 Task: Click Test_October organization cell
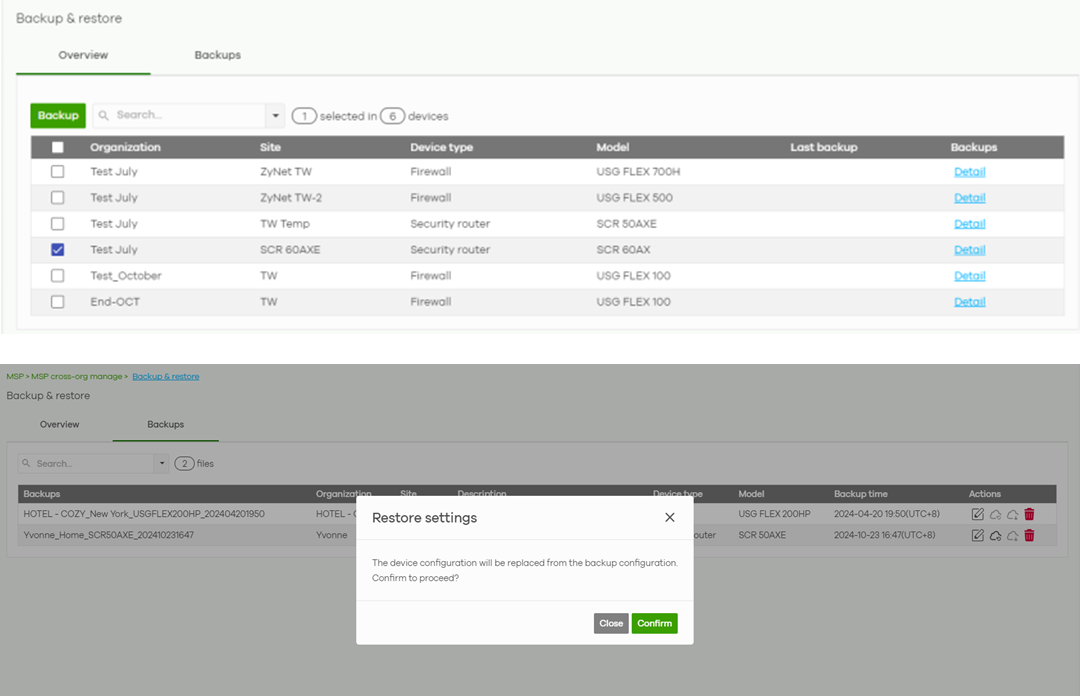click(x=125, y=276)
